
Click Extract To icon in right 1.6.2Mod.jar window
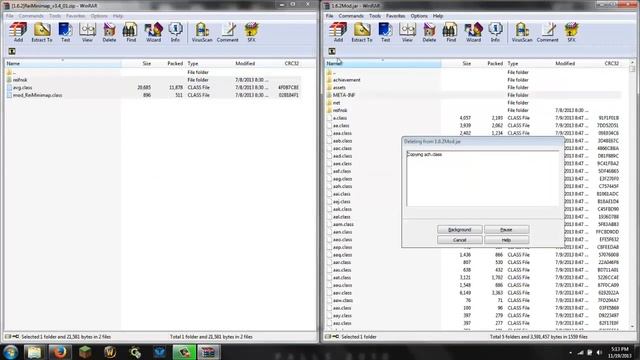tap(362, 32)
